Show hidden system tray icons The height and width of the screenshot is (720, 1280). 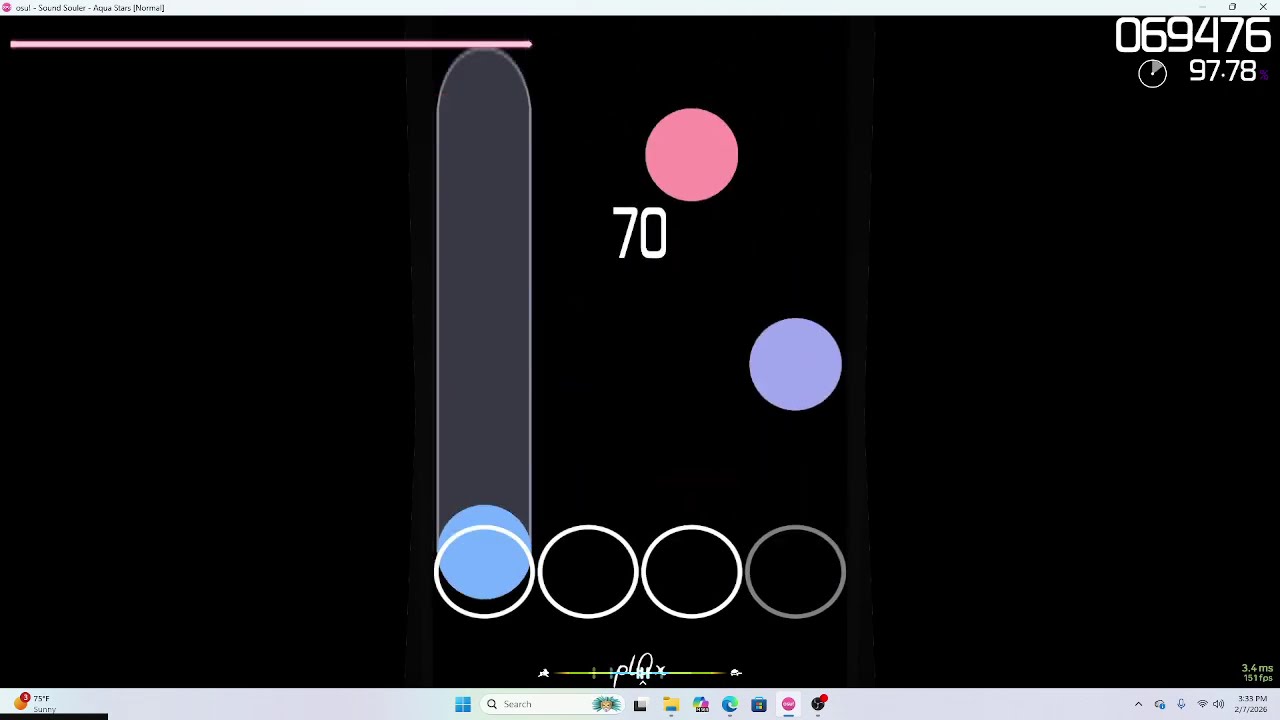[1138, 704]
